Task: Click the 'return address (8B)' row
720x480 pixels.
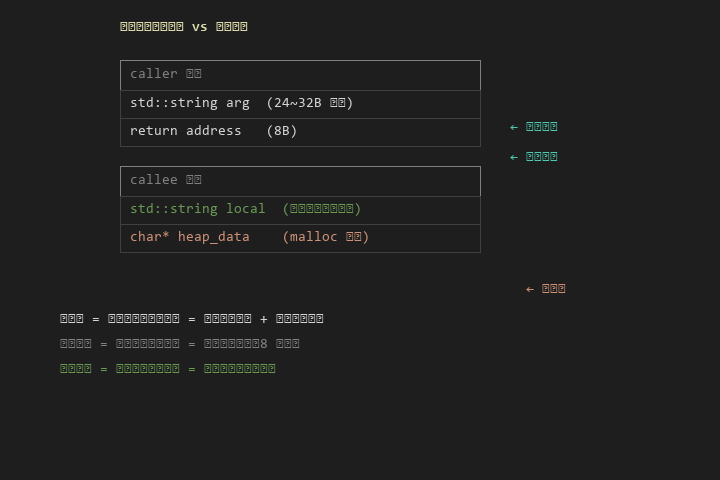Action: (x=300, y=132)
